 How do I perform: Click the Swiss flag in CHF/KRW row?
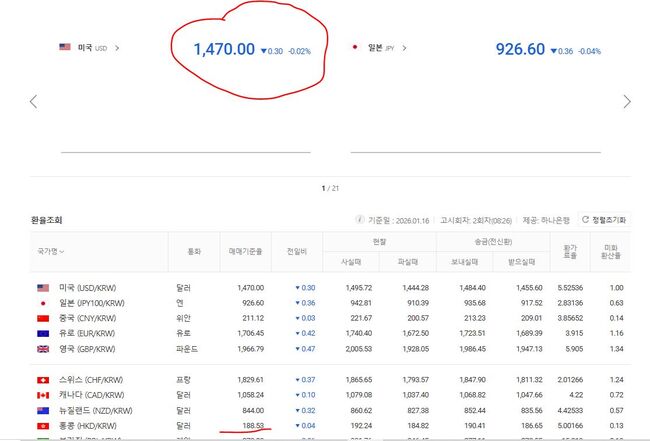pyautogui.click(x=43, y=381)
